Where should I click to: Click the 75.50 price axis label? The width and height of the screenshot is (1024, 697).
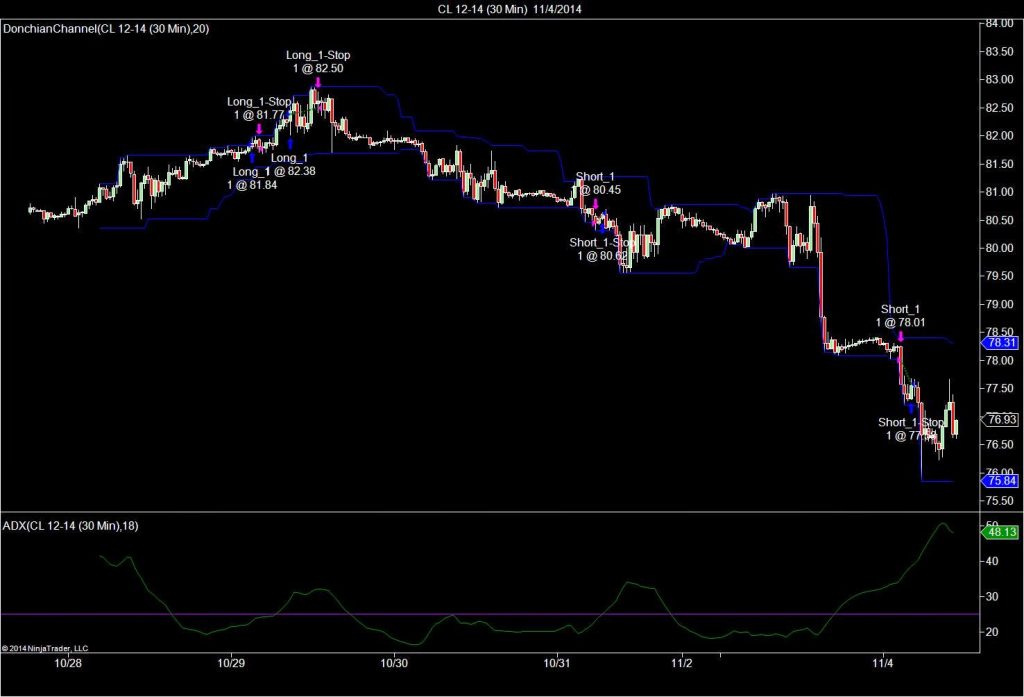[1000, 501]
